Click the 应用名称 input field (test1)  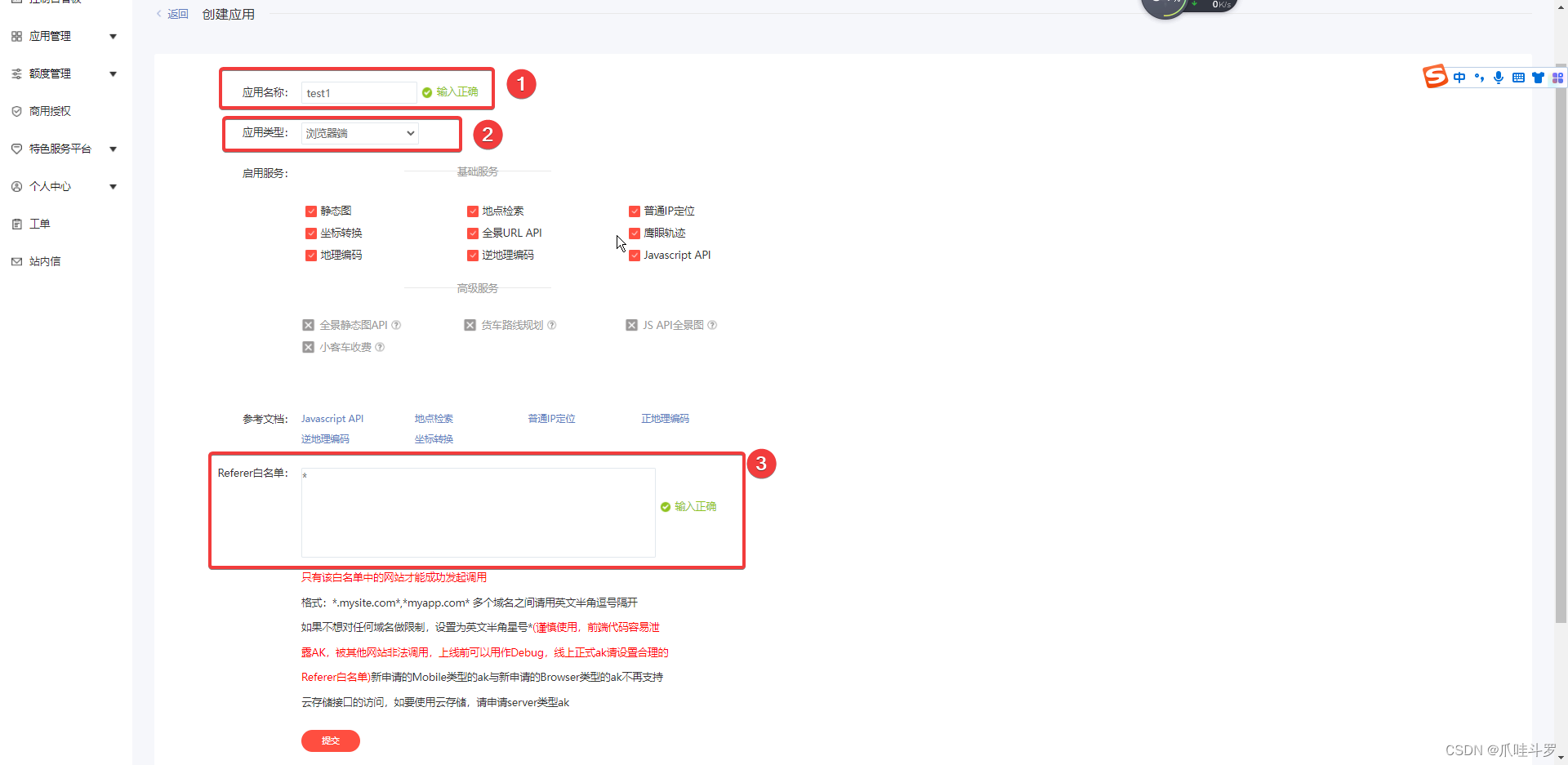(359, 93)
